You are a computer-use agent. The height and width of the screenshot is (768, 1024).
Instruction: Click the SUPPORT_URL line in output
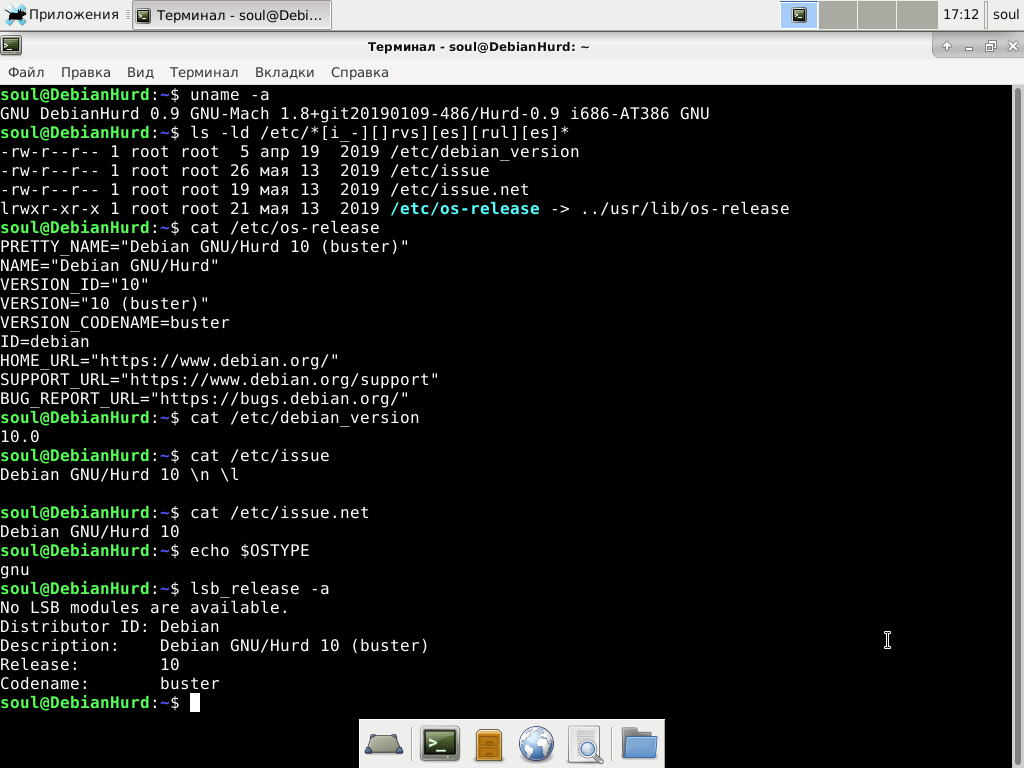(x=219, y=379)
